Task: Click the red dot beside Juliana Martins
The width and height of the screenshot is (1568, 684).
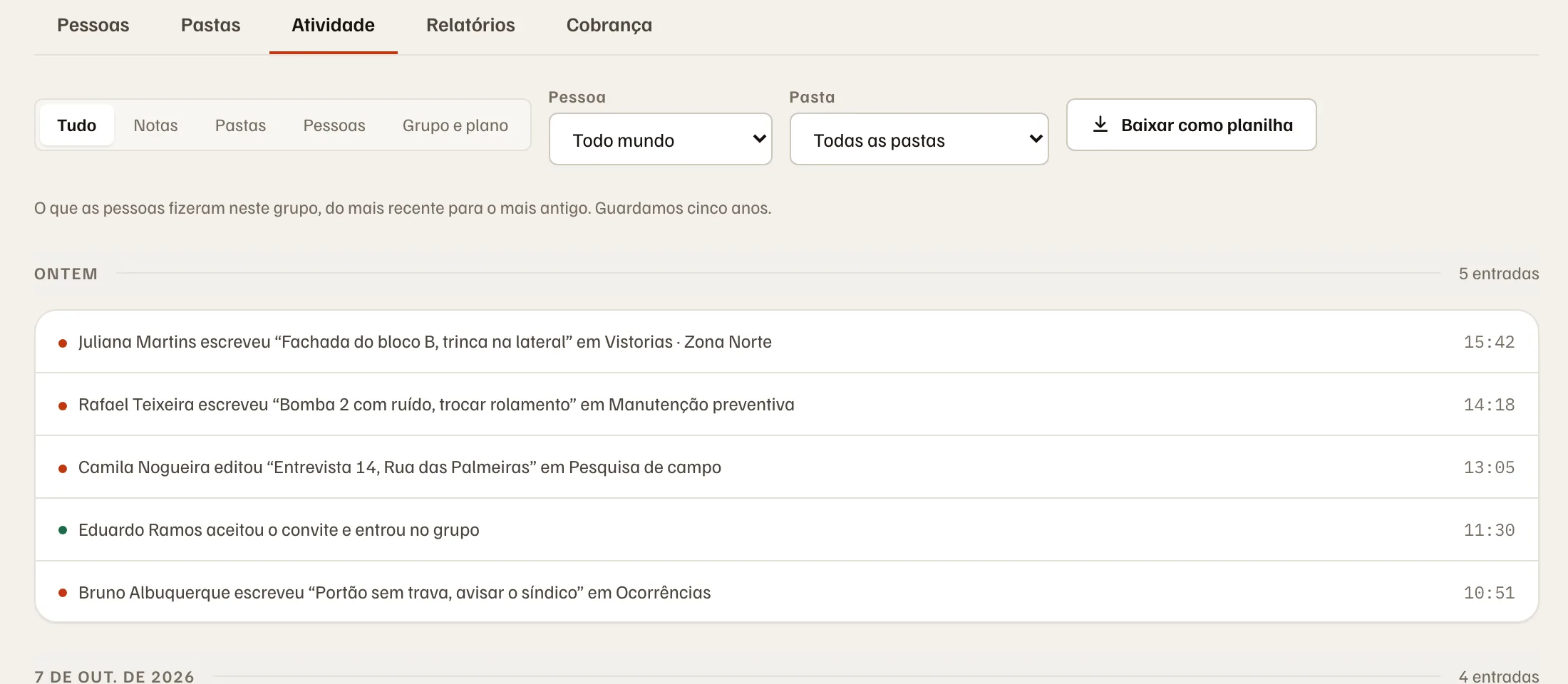Action: click(x=63, y=343)
